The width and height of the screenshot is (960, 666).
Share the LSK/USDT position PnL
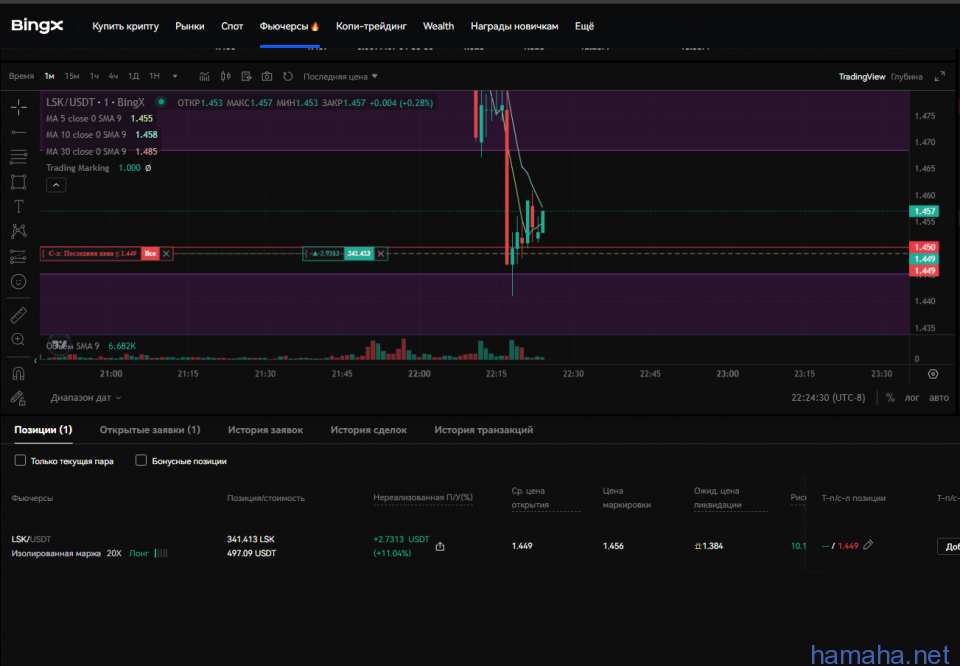440,546
